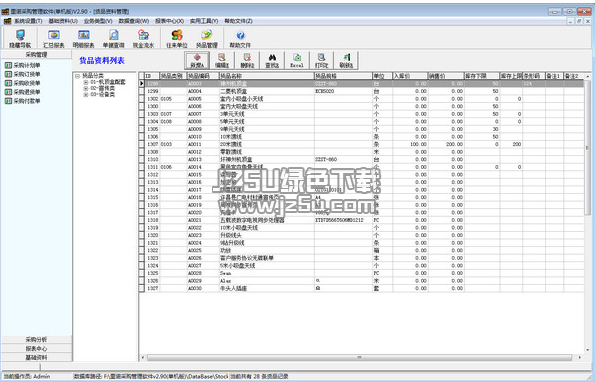595x382 pixels.
Task: Open the 采购订货单 link in sidebar
Action: pyautogui.click(x=27, y=74)
